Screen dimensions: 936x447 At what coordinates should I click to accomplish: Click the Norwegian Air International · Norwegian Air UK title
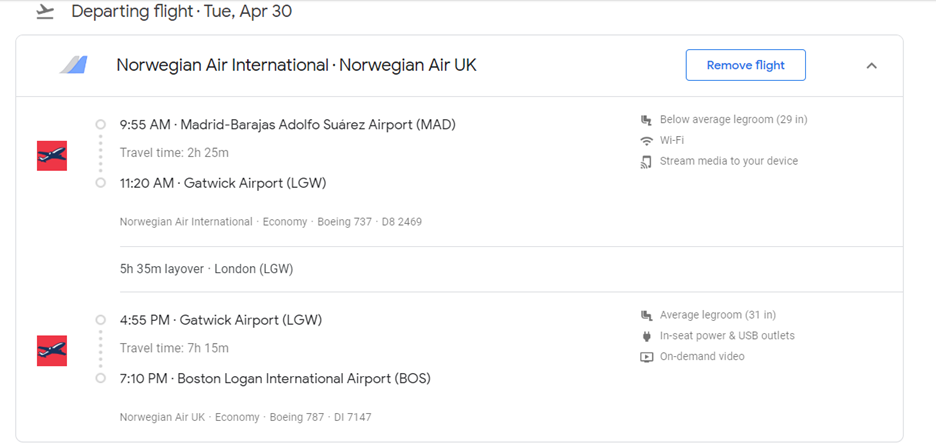(x=296, y=66)
